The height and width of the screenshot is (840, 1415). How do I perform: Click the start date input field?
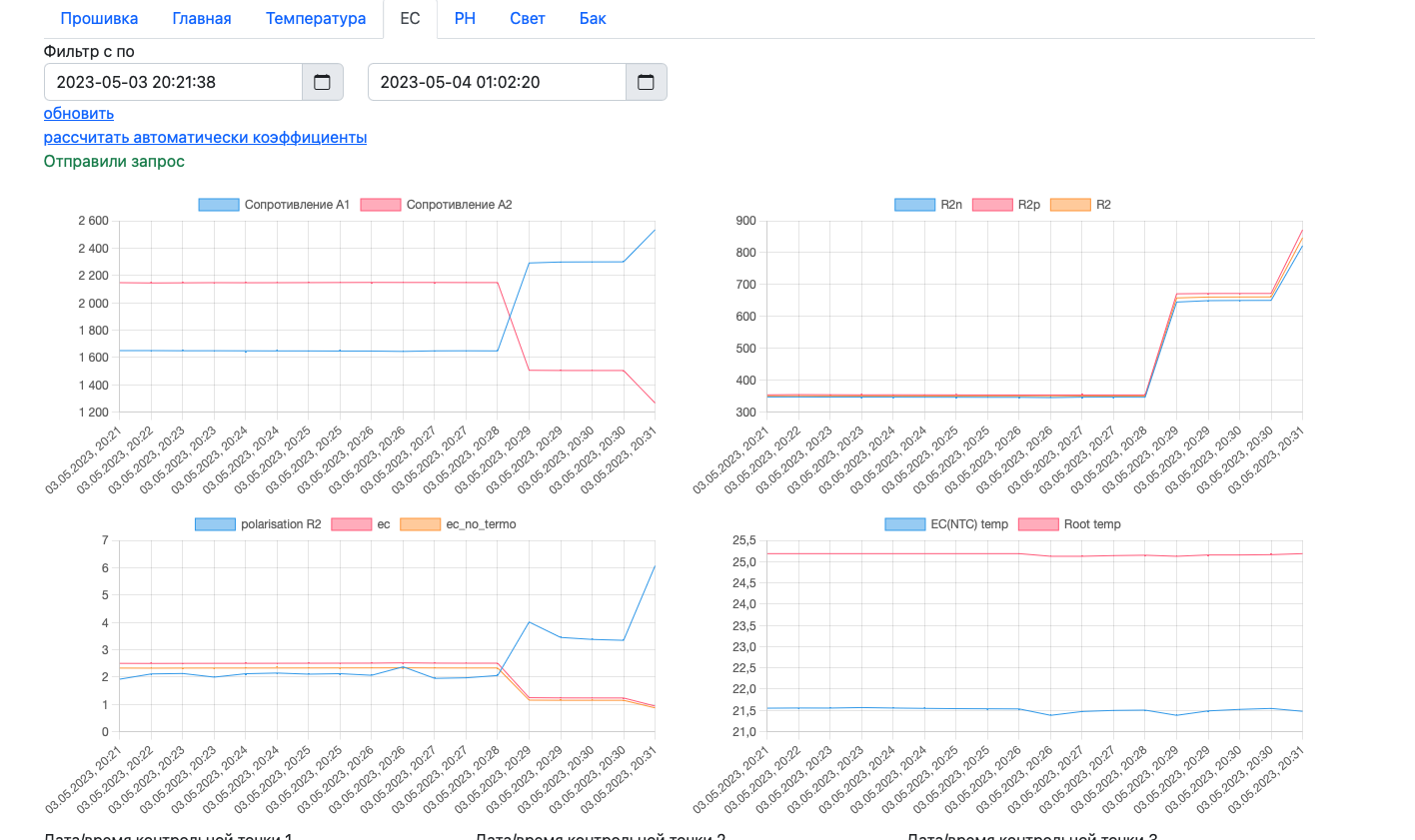173,82
